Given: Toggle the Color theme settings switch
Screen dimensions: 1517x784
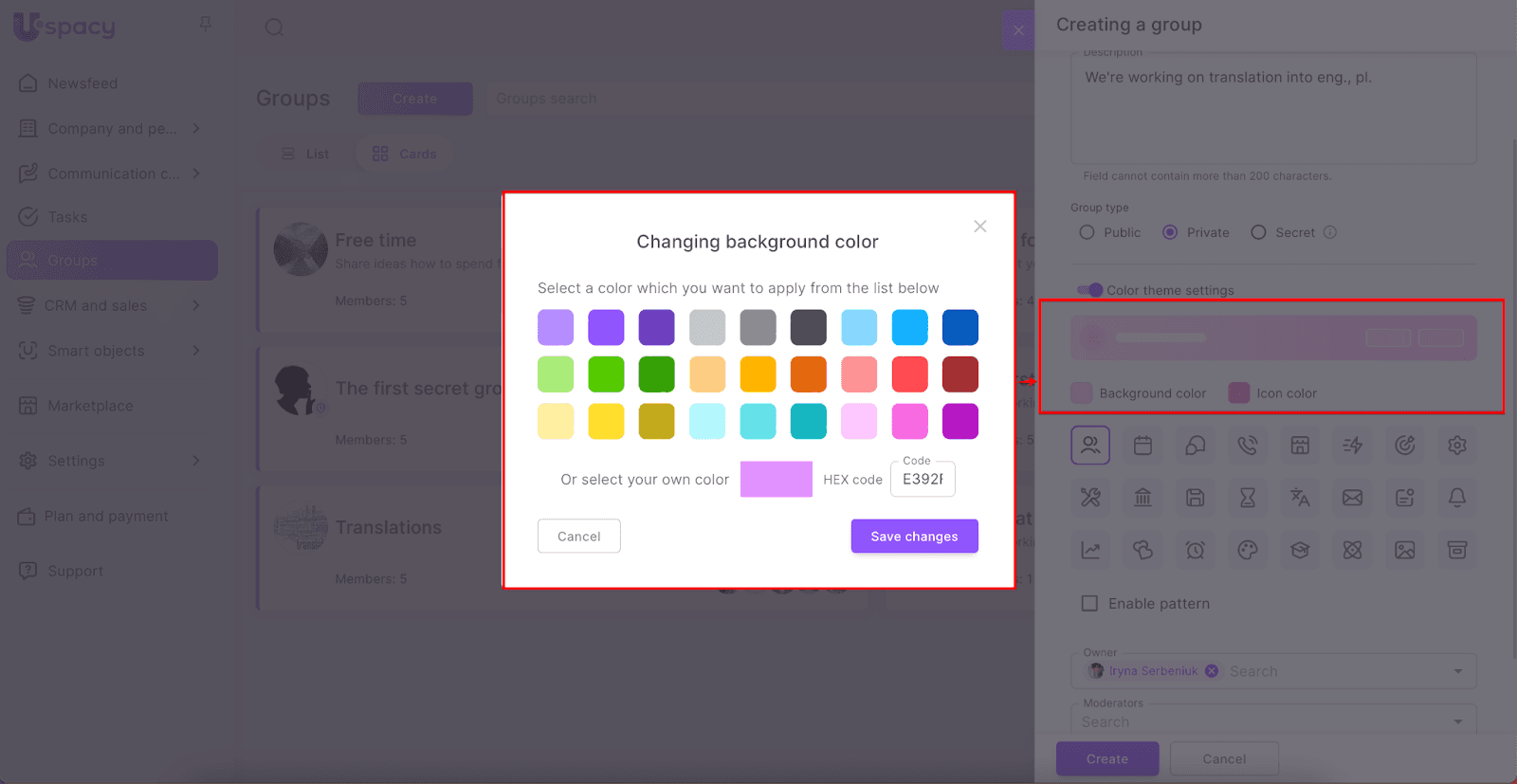Looking at the screenshot, I should tap(1090, 290).
